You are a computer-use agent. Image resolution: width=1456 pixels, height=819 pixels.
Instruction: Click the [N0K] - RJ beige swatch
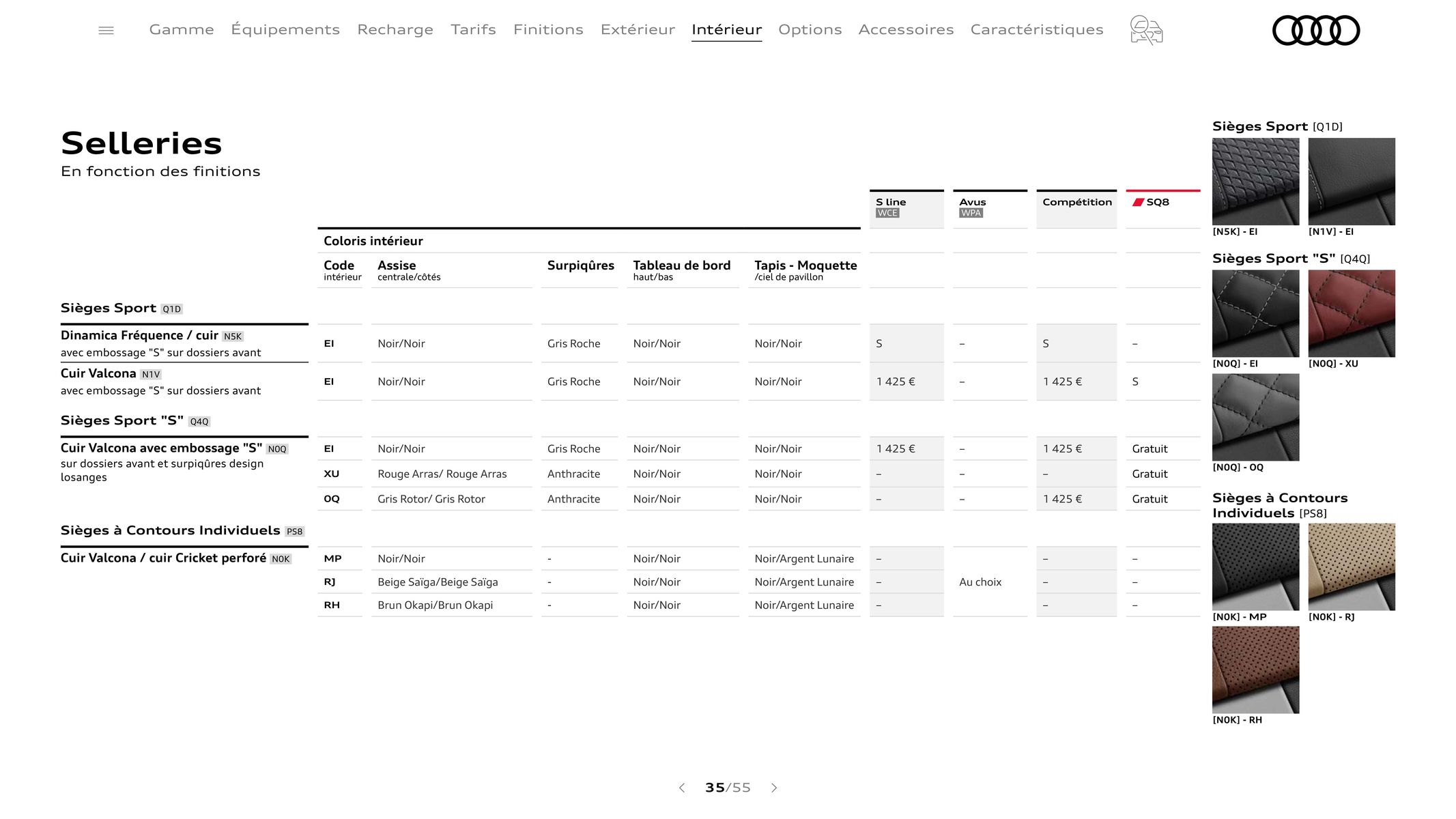pos(1352,566)
